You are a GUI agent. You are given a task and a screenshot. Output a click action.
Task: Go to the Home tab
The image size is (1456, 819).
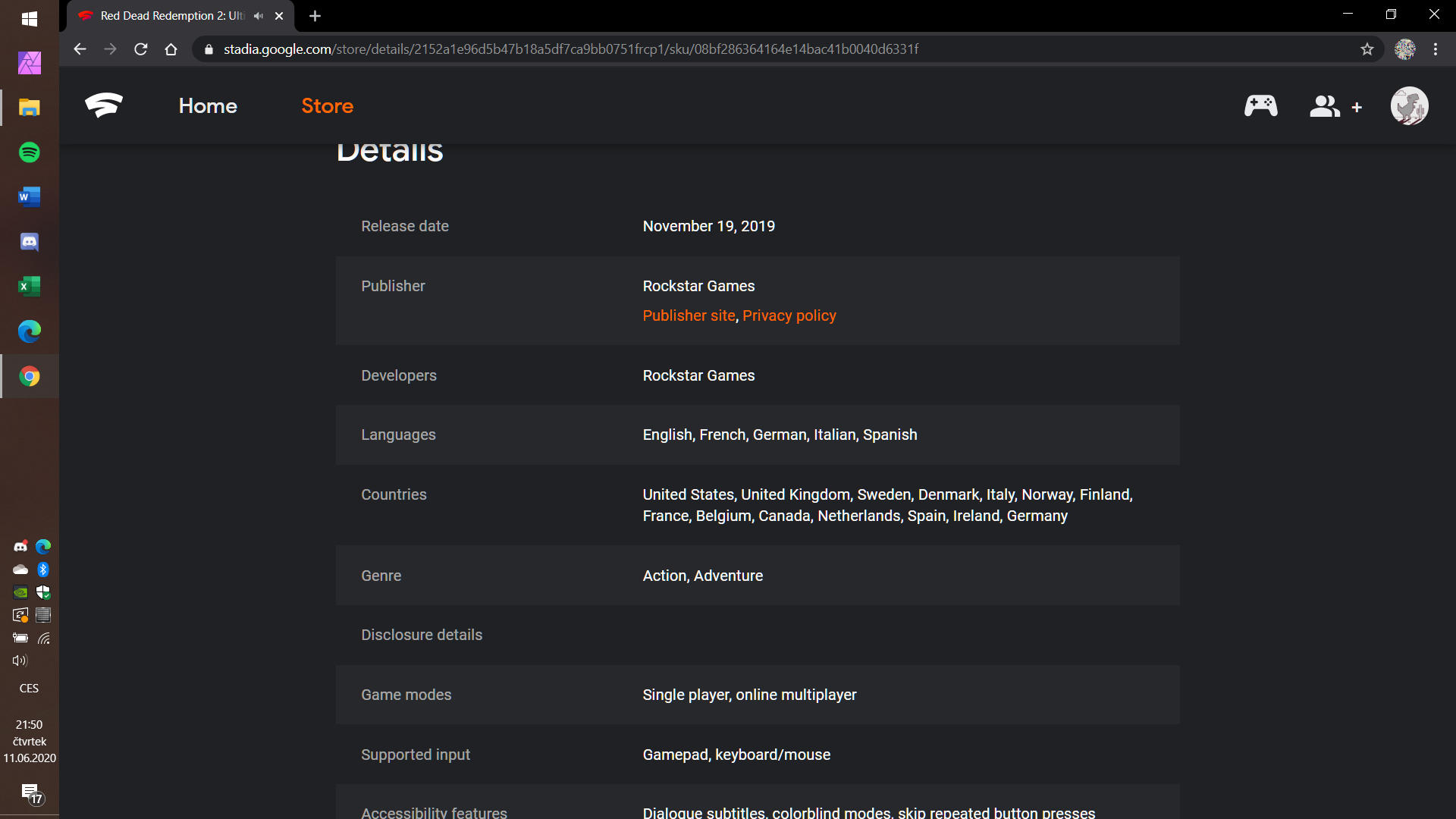click(208, 106)
